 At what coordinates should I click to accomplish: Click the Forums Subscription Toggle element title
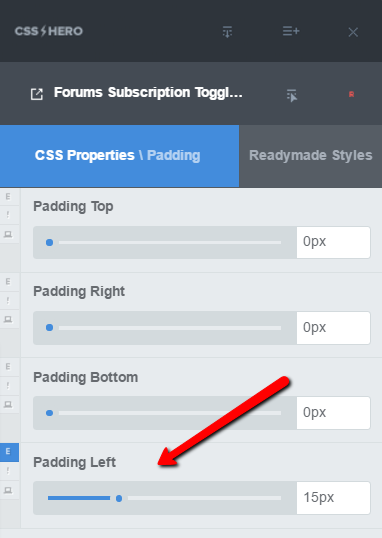tap(148, 93)
